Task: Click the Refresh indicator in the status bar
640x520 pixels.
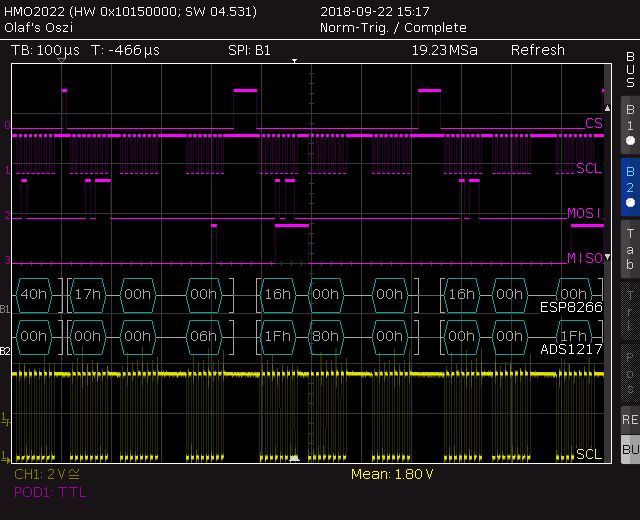Action: pyautogui.click(x=537, y=50)
